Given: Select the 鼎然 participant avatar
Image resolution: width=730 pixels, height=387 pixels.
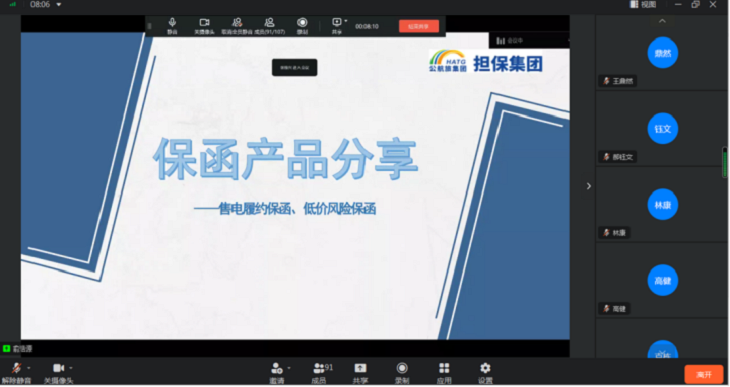Looking at the screenshot, I should click(662, 53).
